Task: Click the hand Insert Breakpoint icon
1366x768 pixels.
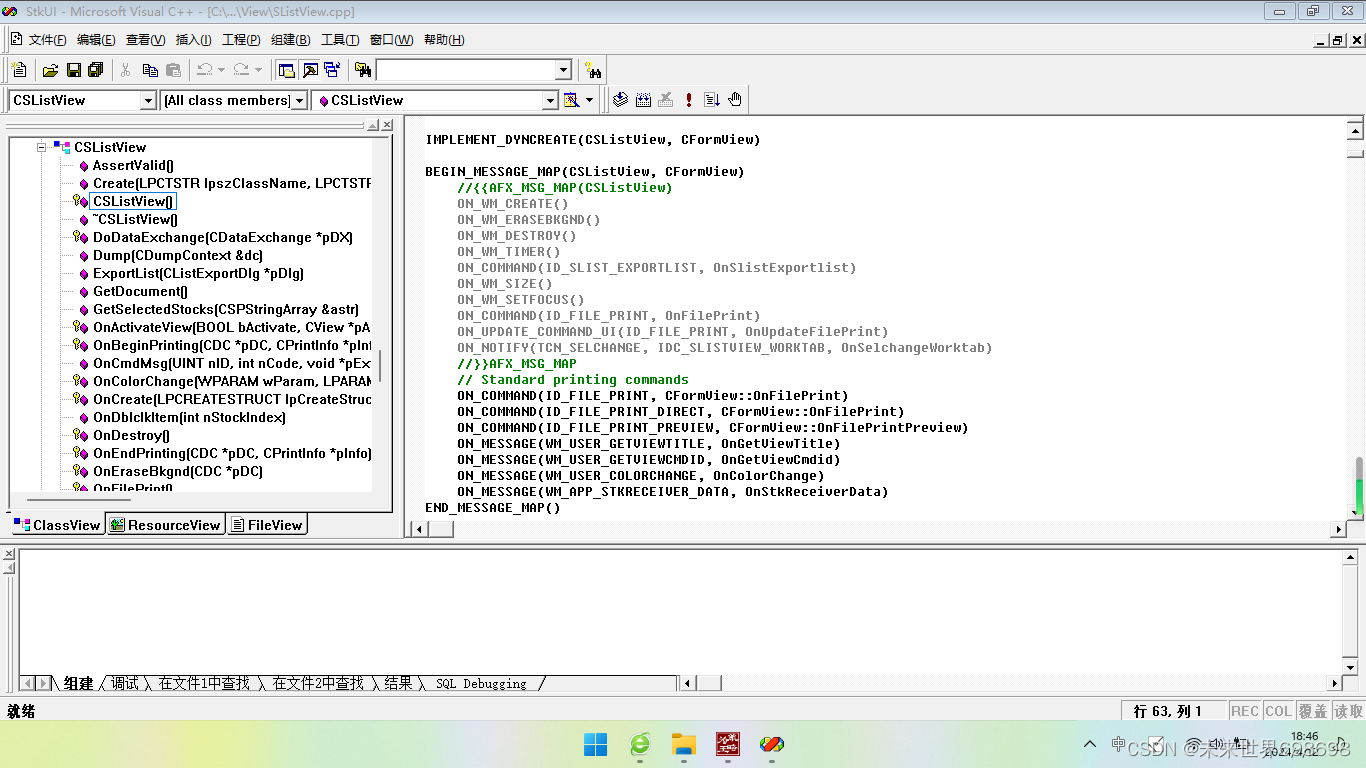Action: [735, 100]
